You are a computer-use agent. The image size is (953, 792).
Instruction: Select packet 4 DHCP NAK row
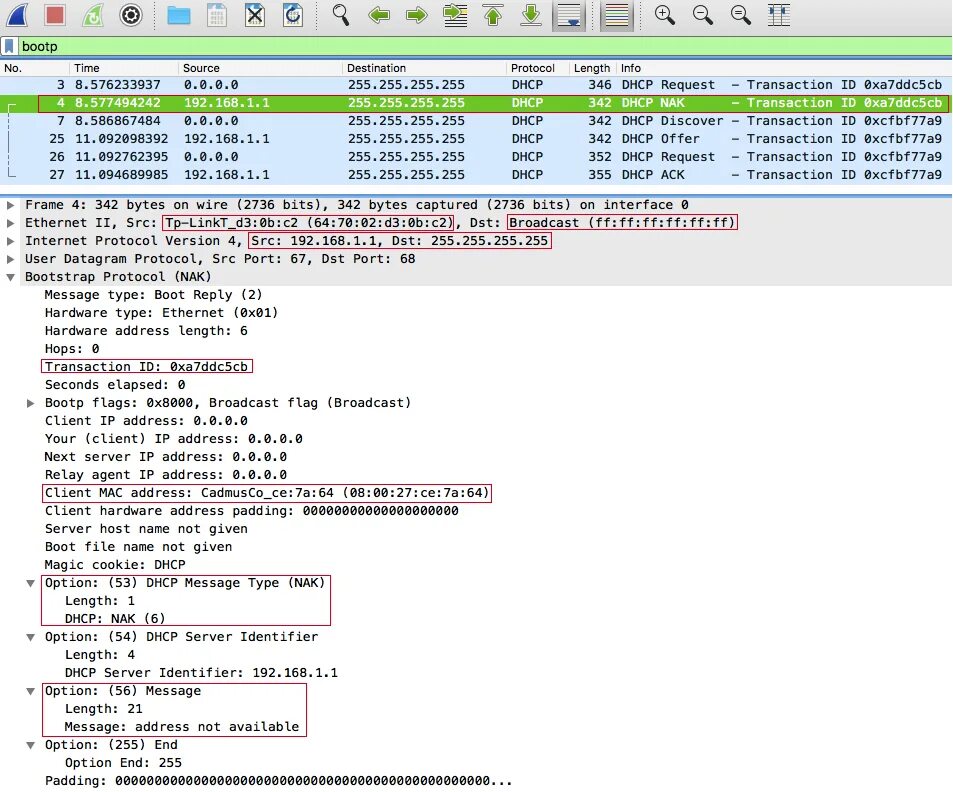476,103
